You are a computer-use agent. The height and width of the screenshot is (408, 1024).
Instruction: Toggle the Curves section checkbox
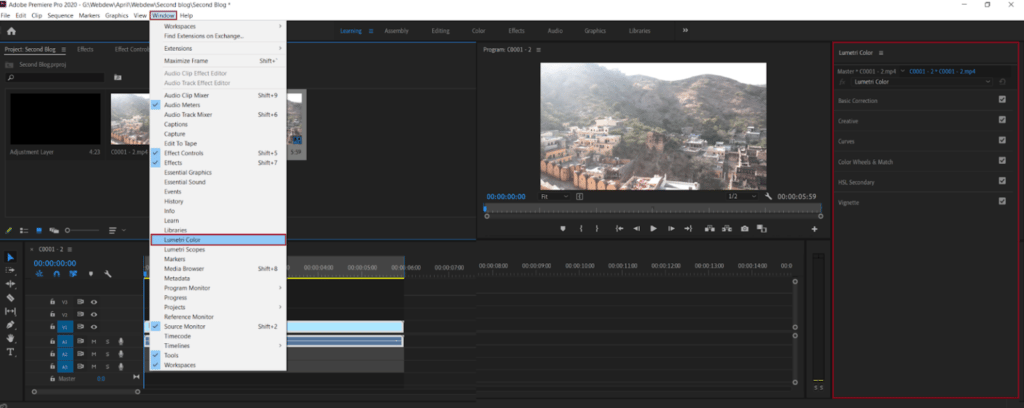tap(1002, 141)
